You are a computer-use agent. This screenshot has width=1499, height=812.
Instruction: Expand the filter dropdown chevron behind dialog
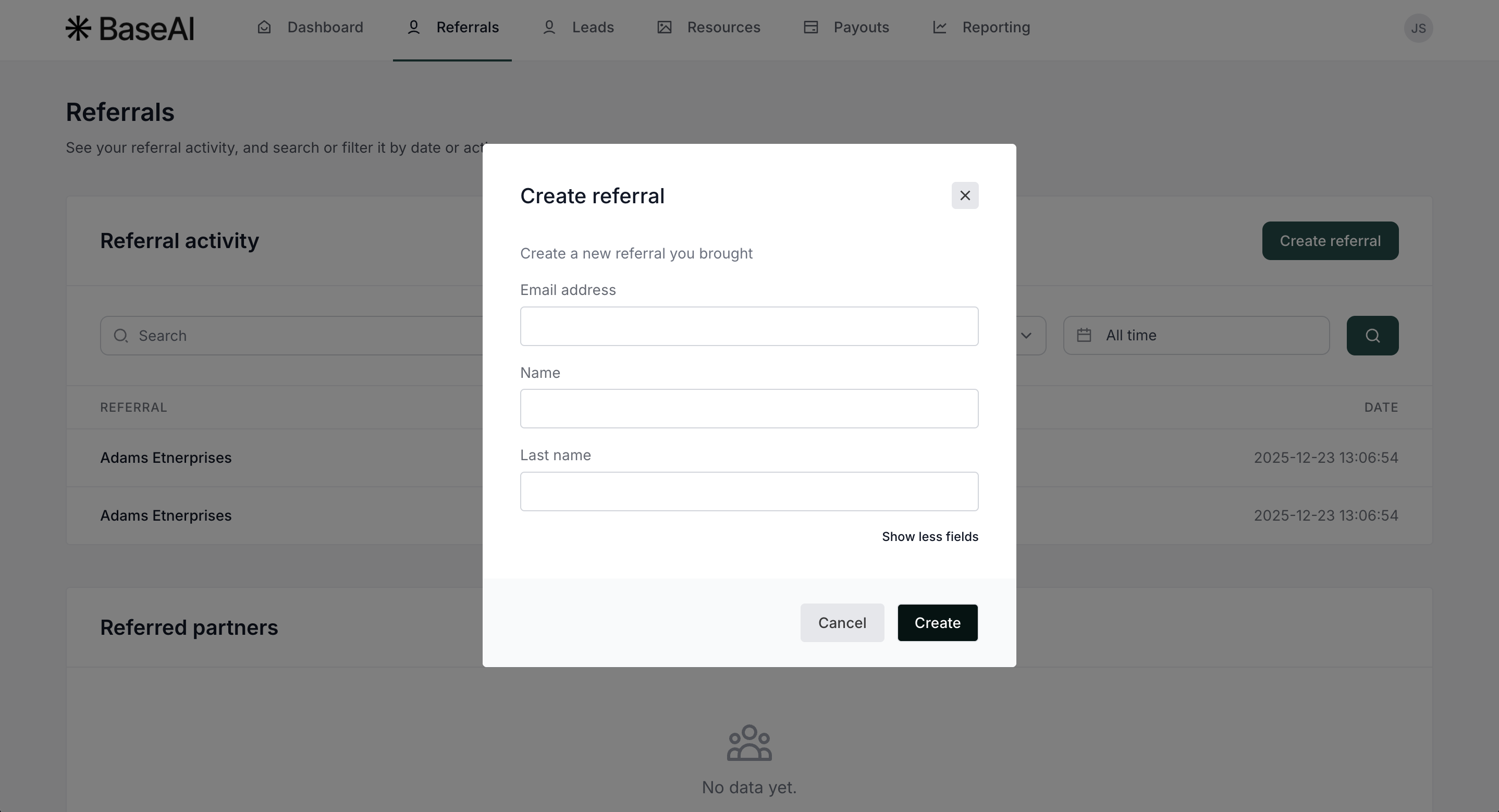(1026, 335)
